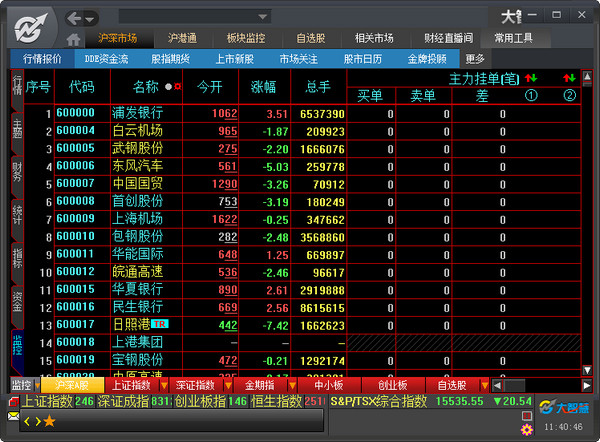This screenshot has height=442, width=600.
Task: Select the 中小板 bottom tab
Action: (x=329, y=385)
